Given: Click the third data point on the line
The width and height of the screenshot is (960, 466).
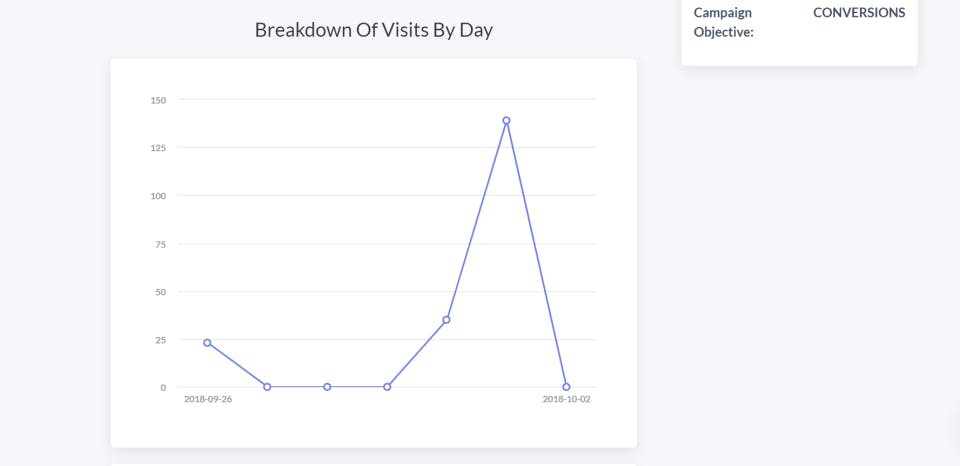Looking at the screenshot, I should coord(327,387).
